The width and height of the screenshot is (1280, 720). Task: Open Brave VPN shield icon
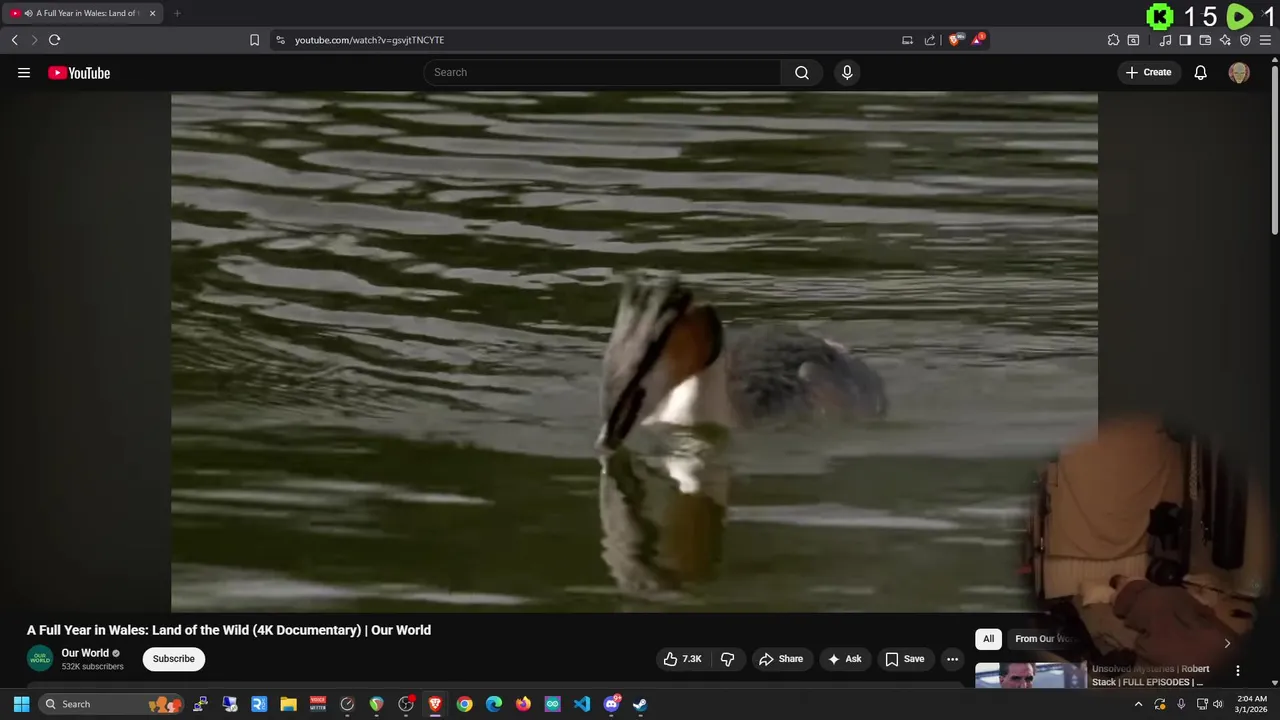[1245, 40]
